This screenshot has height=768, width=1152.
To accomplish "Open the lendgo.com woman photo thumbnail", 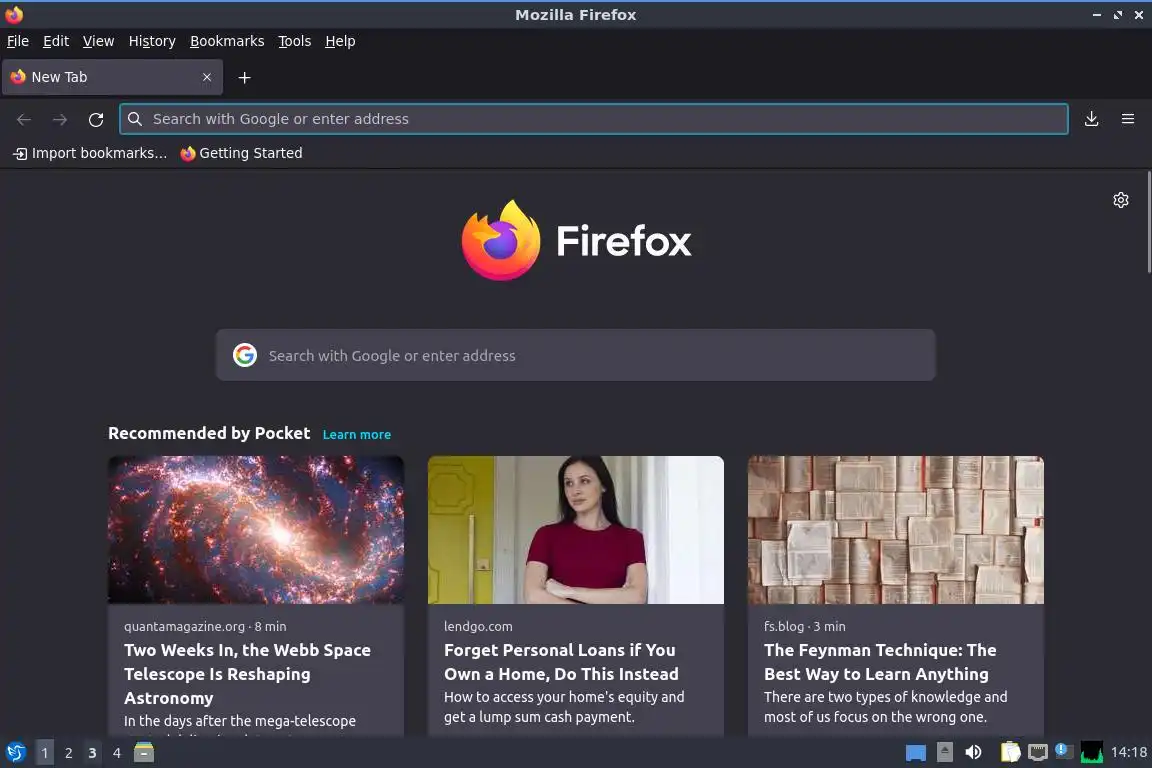I will point(575,530).
